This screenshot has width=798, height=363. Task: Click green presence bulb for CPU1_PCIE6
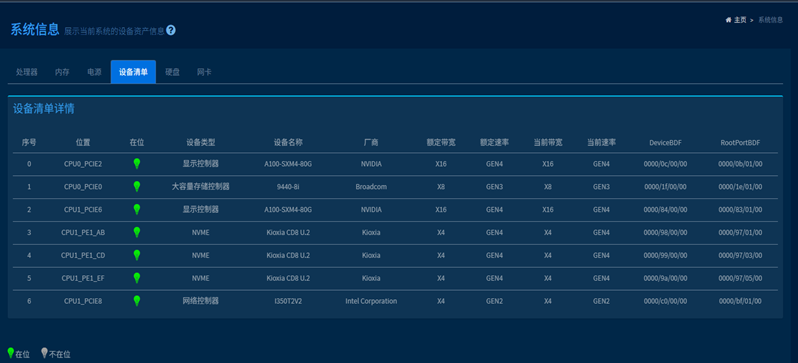coord(136,209)
